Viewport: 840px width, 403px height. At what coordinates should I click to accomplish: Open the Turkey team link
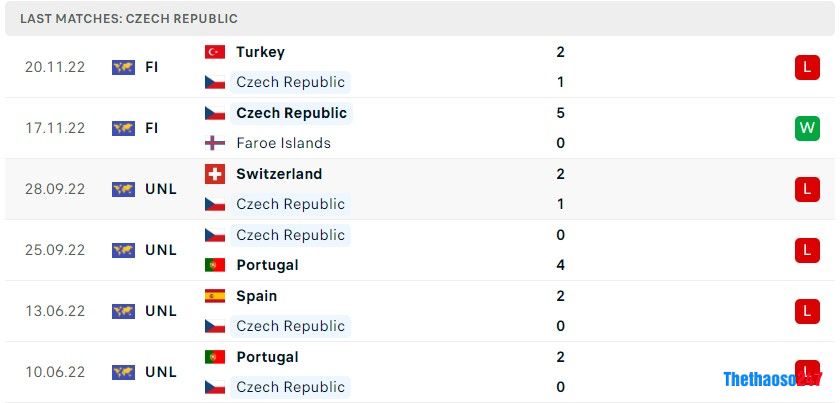(260, 52)
